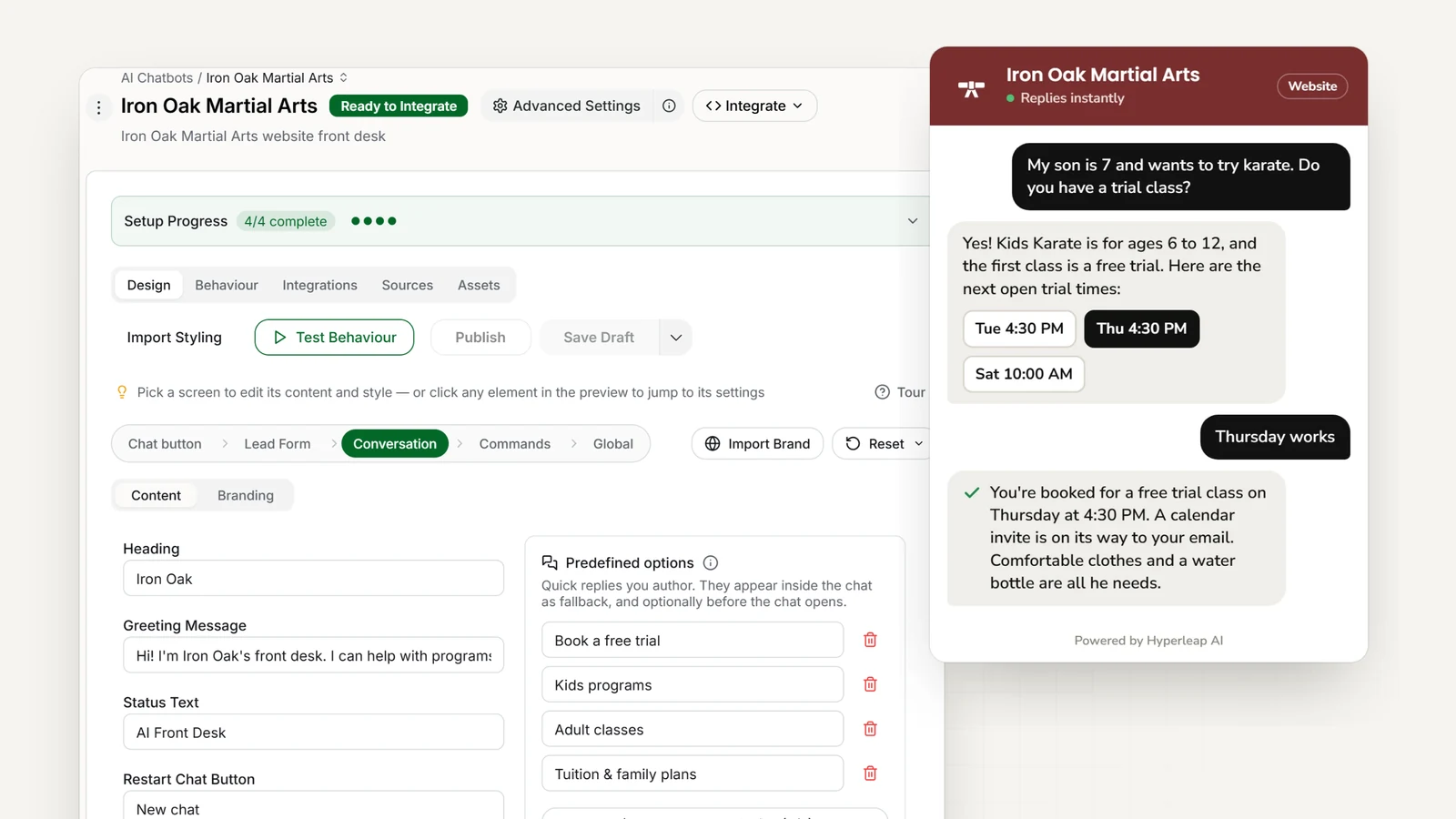The image size is (1456, 819).
Task: Select the Lead Form screen step
Action: click(x=278, y=444)
